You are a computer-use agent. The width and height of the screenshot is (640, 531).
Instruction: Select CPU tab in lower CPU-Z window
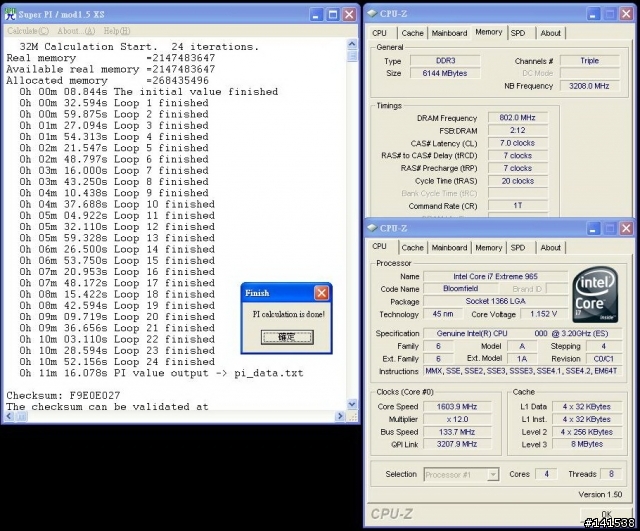pos(379,247)
